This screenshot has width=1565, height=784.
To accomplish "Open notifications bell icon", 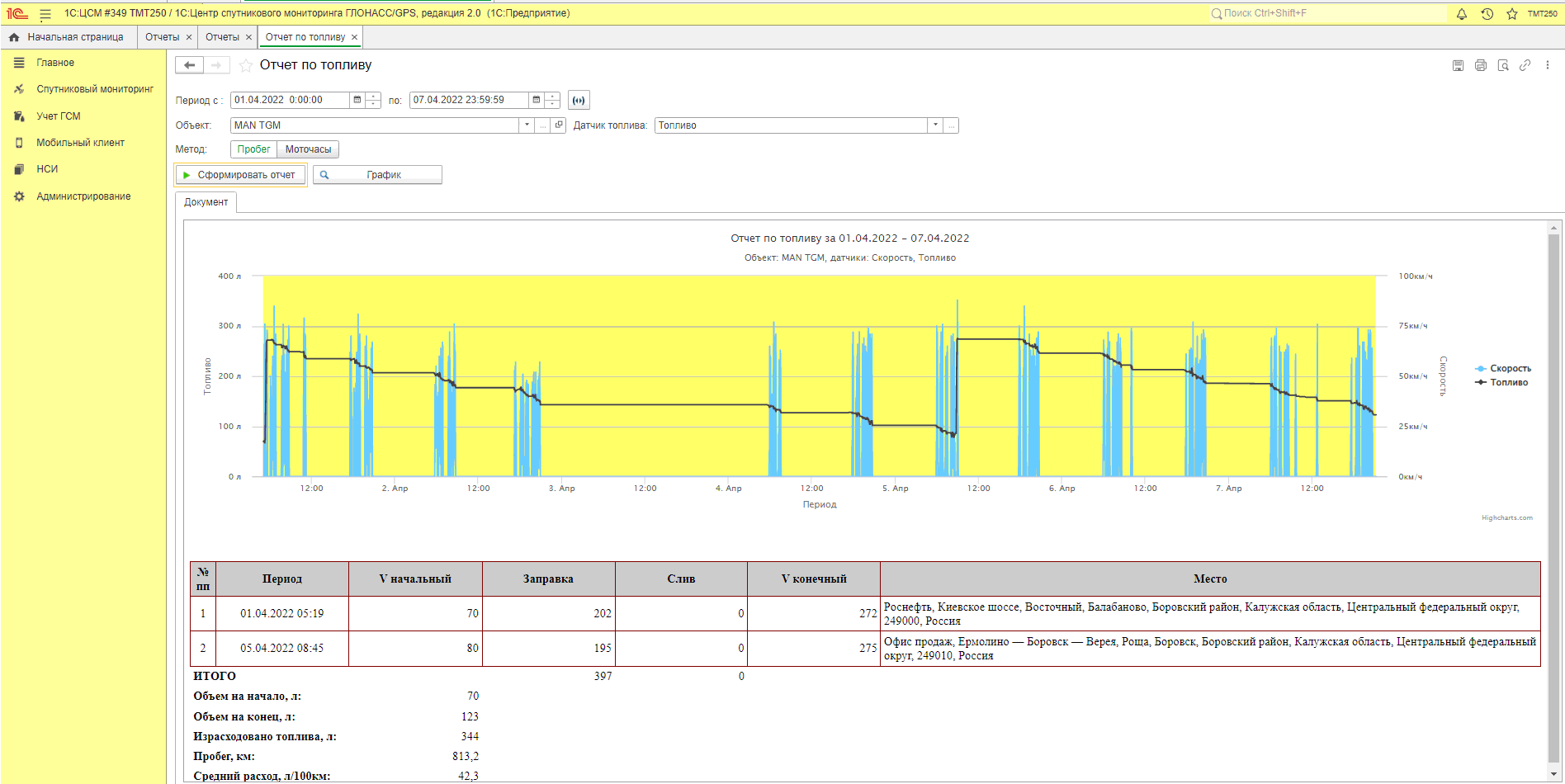I will 1462,14.
